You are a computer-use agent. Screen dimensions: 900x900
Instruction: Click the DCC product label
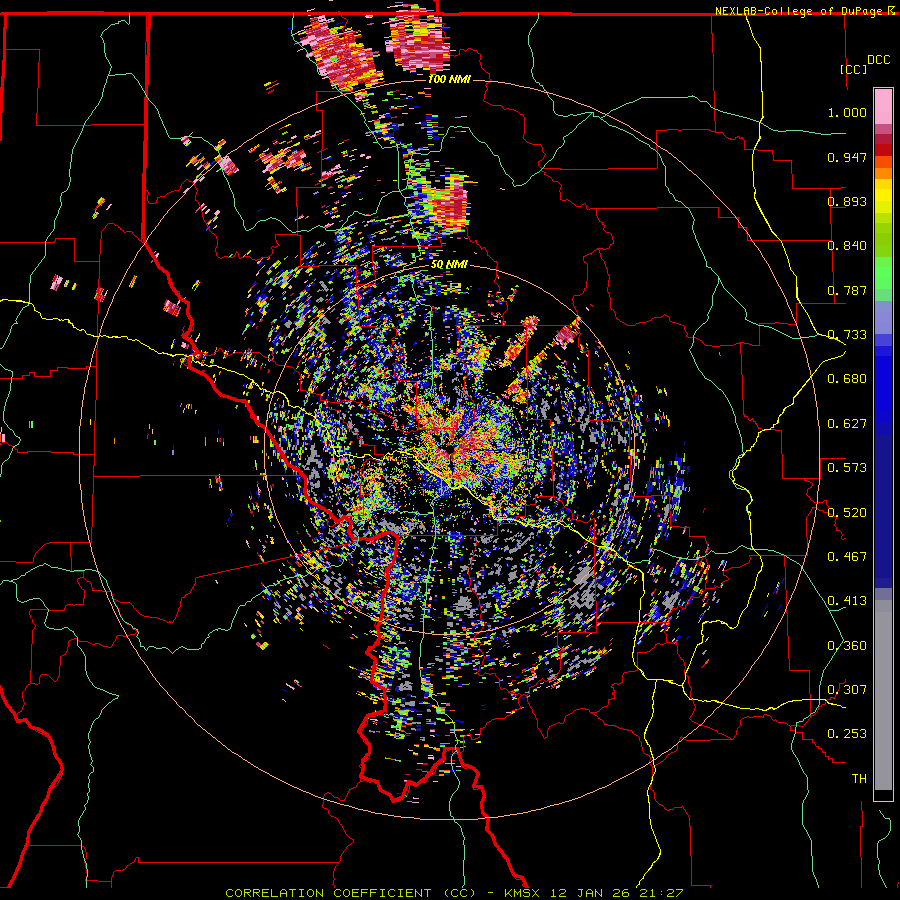[x=878, y=60]
